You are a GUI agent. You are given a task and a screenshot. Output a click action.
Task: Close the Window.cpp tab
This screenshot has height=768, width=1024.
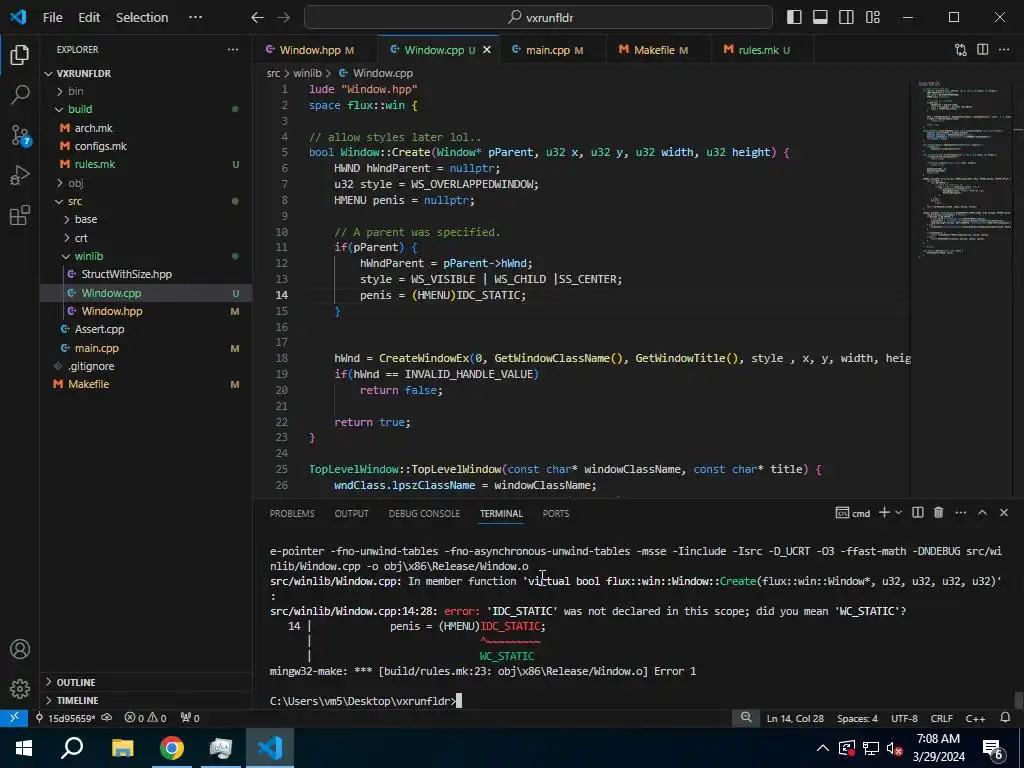pos(487,50)
